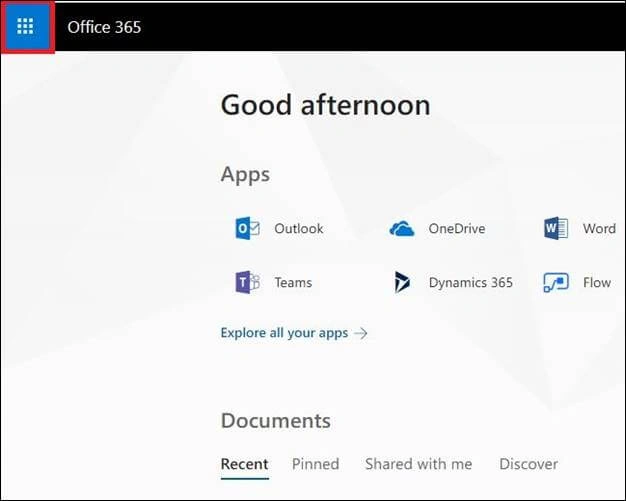This screenshot has width=626, height=501.
Task: Switch to the Recent documents tab
Action: pos(244,464)
